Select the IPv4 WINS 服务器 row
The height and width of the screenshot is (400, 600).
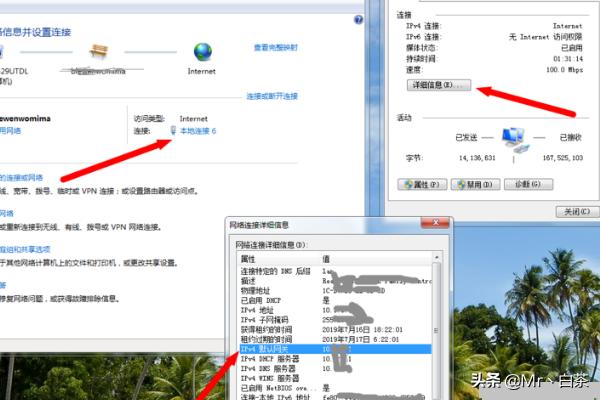tap(335, 379)
